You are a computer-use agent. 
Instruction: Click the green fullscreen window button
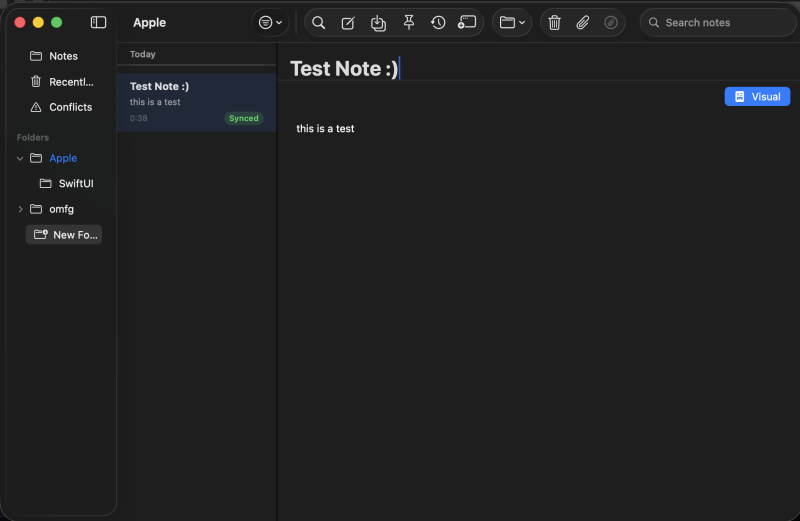[x=57, y=22]
